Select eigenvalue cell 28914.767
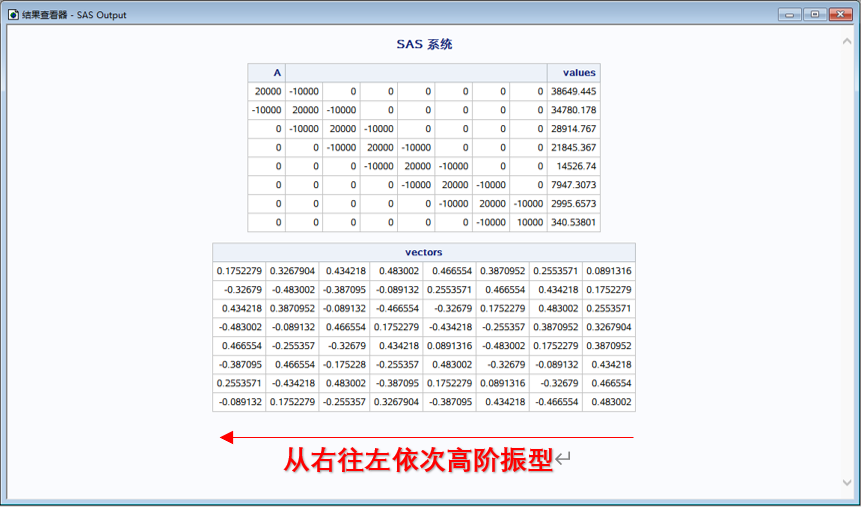Viewport: 861px width, 507px height. [x=573, y=129]
